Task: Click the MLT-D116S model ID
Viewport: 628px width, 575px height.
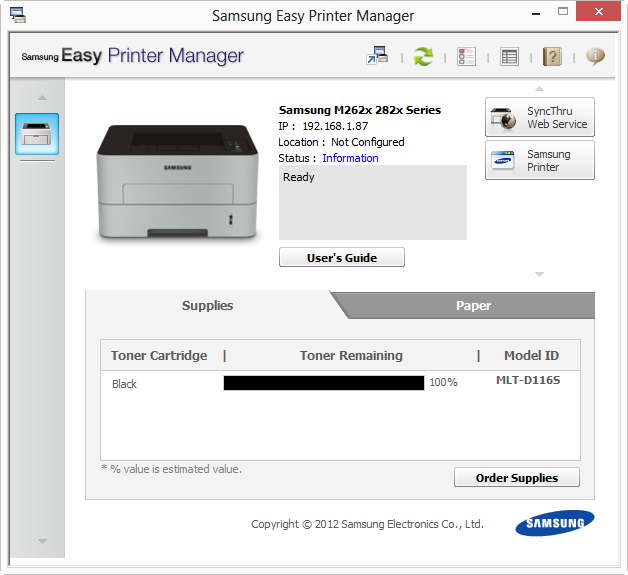Action: pyautogui.click(x=528, y=380)
